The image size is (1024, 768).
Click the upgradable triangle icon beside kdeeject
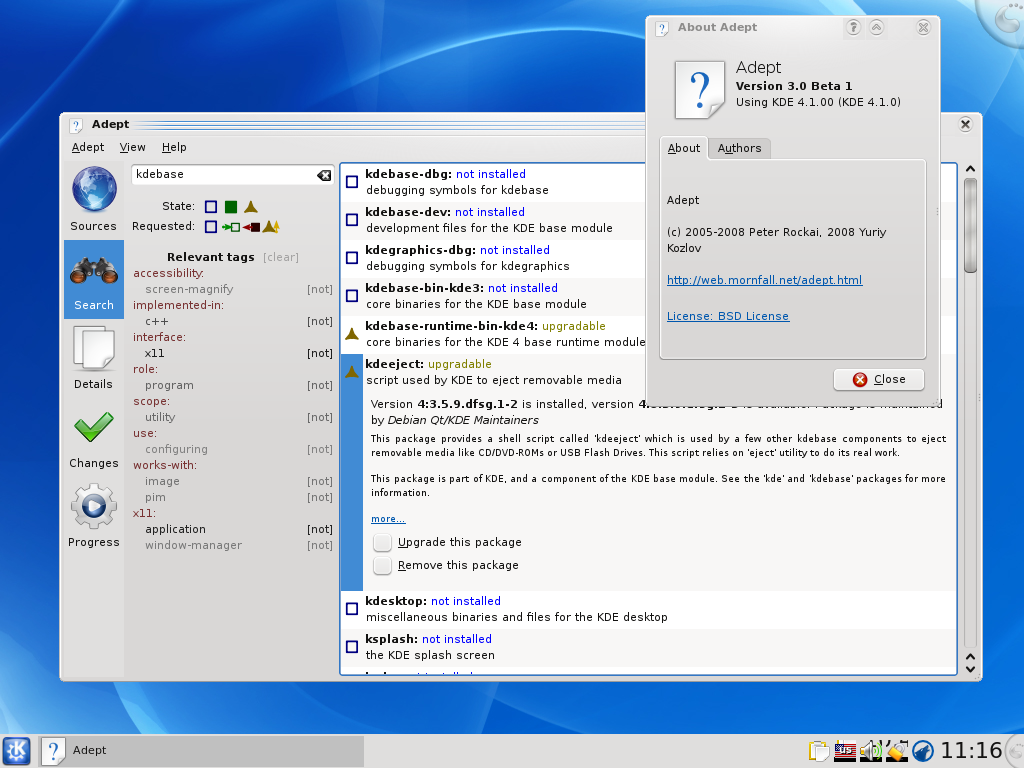352,372
